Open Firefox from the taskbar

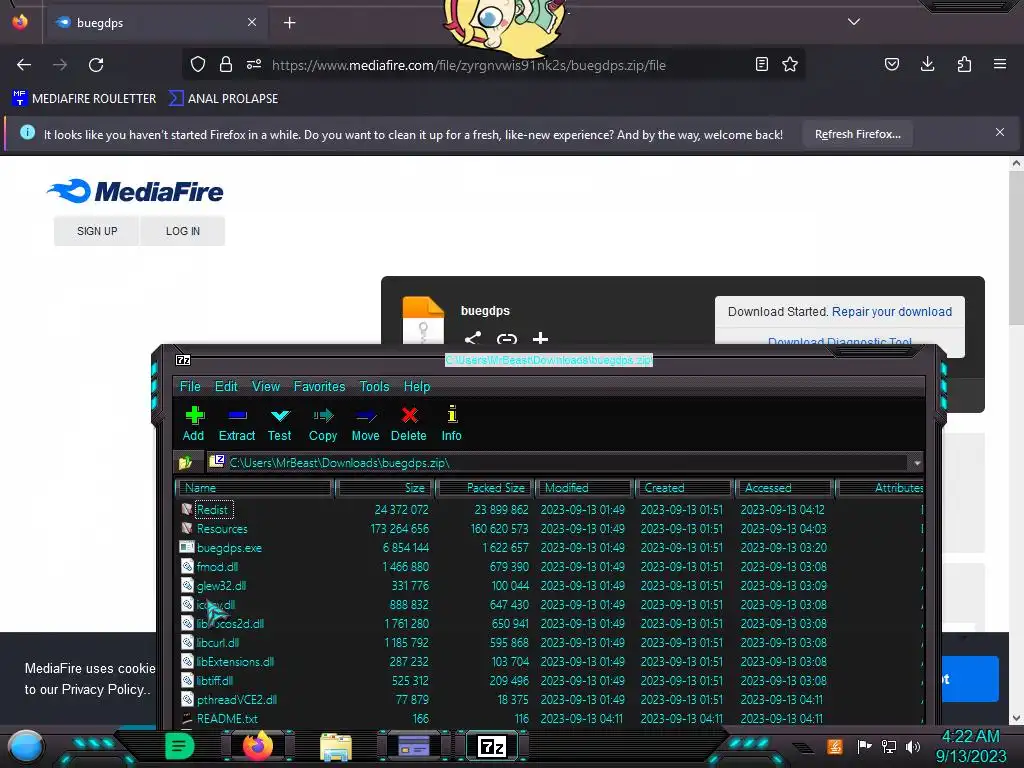point(258,746)
